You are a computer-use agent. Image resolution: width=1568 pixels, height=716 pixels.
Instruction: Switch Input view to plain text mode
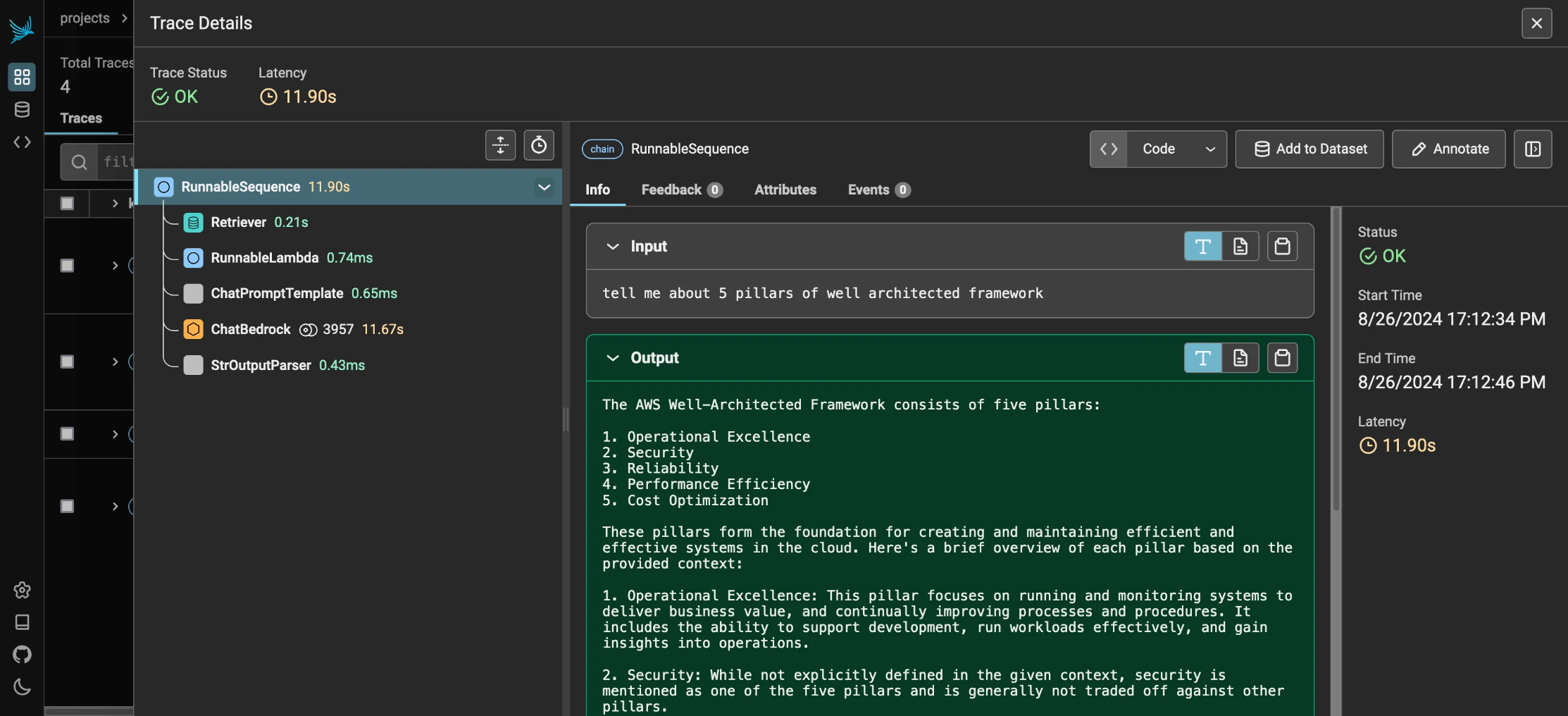click(x=1202, y=246)
